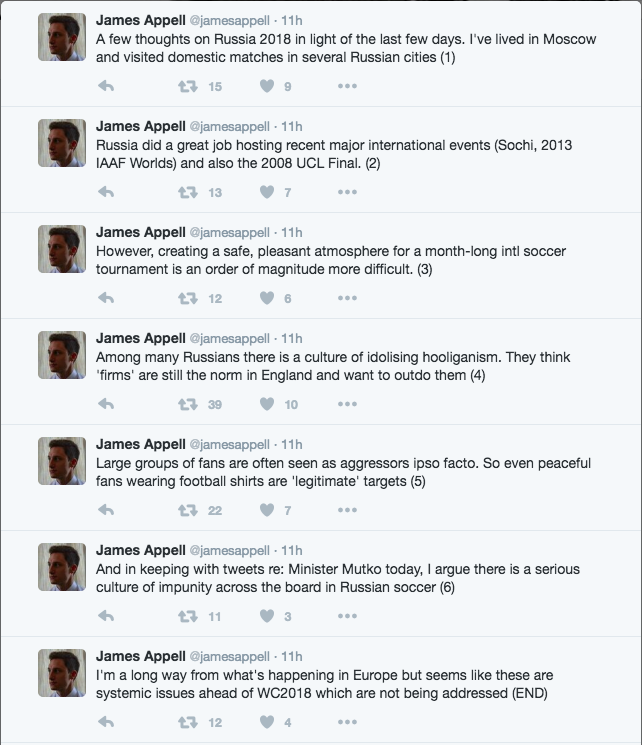Screen dimensions: 642x745
Task: Reply to the month-long tournament tweet
Action: point(106,298)
